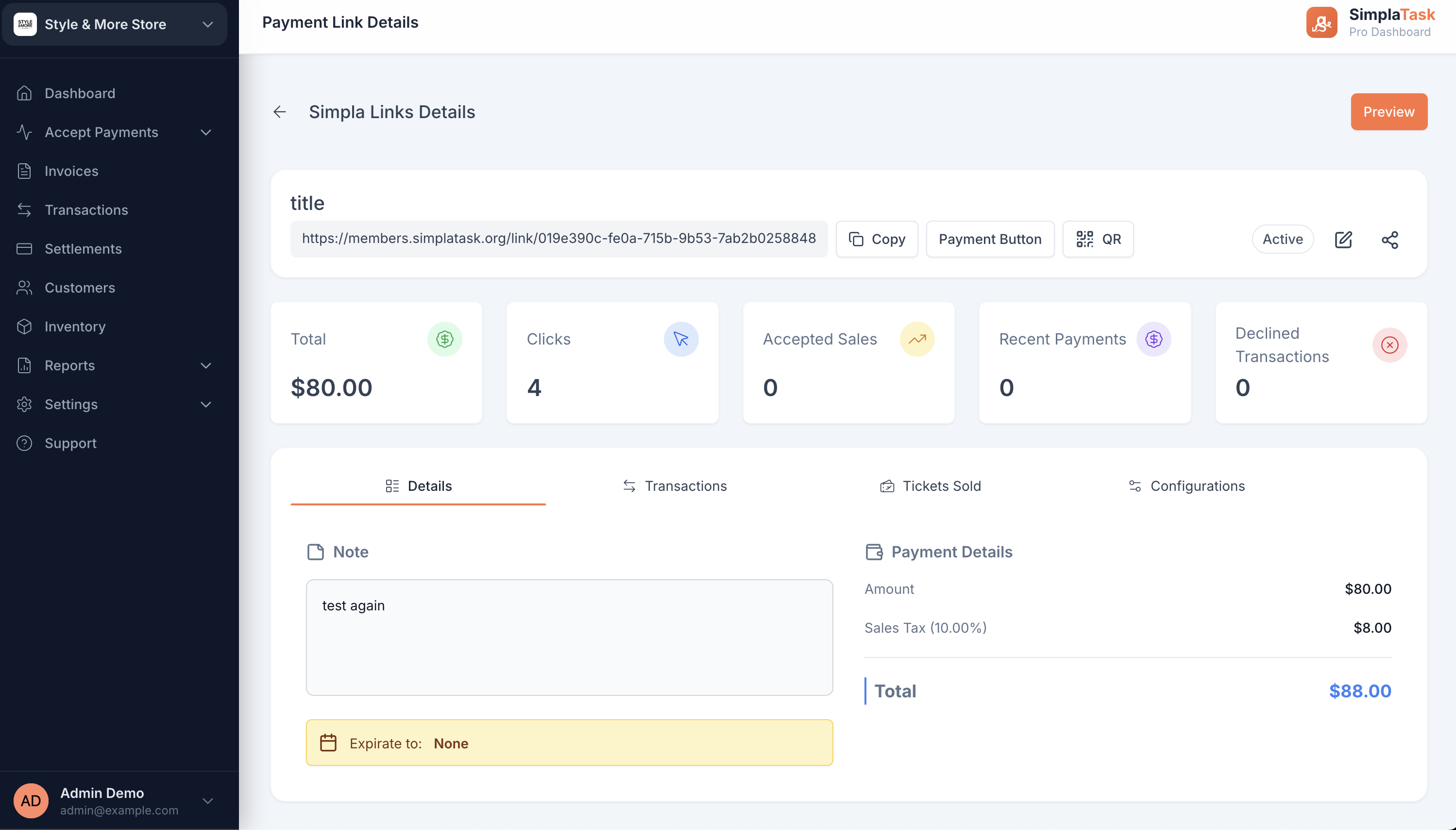
Task: Click the green dollar icon on Total card
Action: point(444,339)
